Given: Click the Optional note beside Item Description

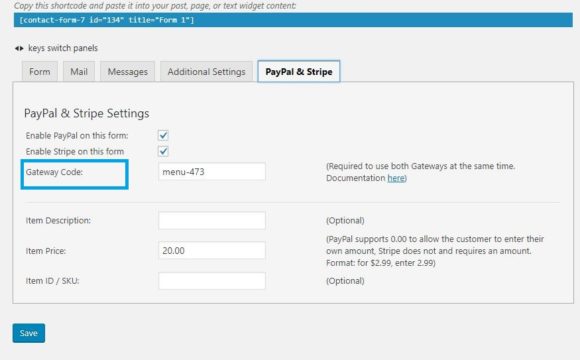Looking at the screenshot, I should [x=345, y=221].
